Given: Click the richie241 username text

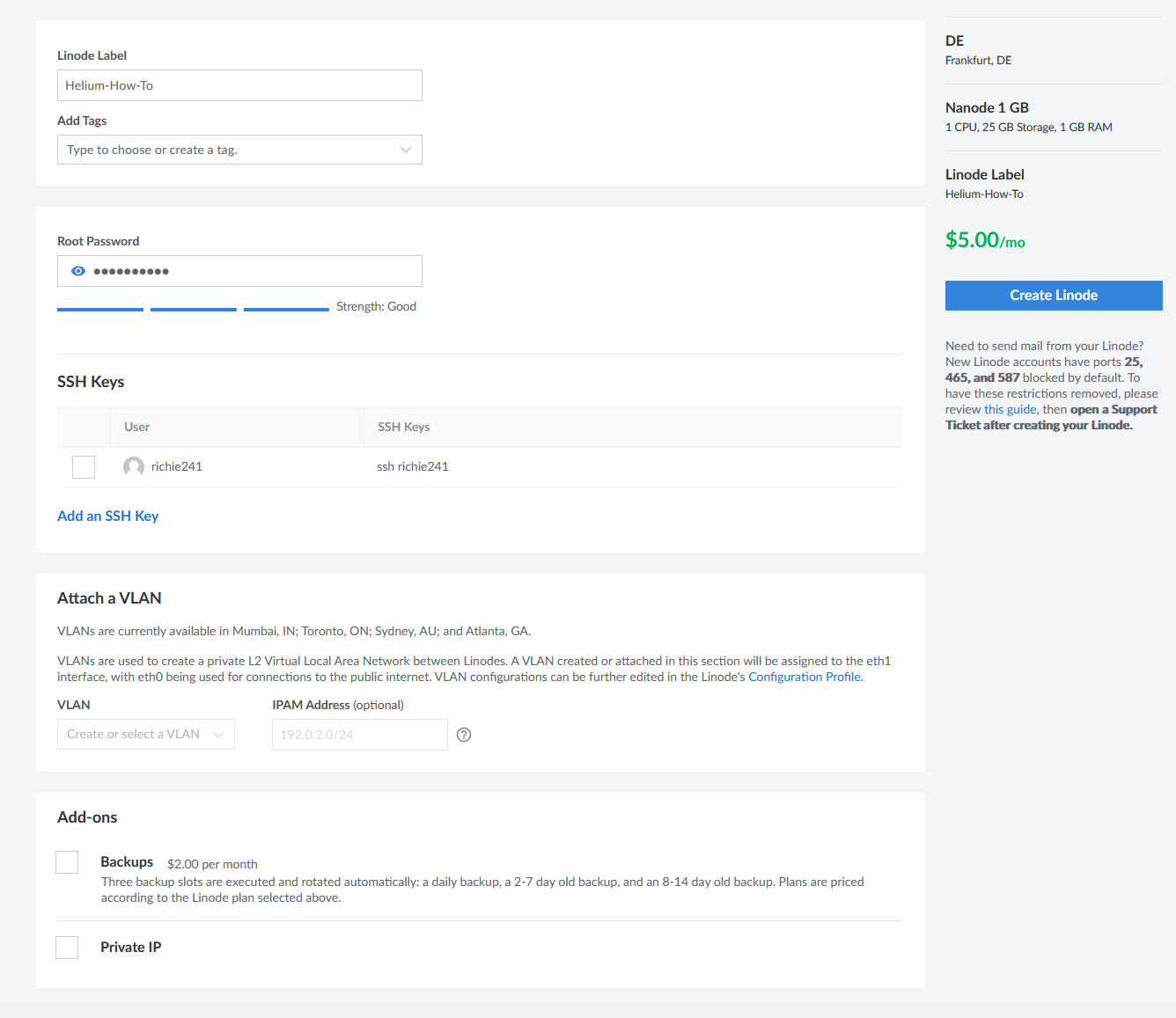Looking at the screenshot, I should [177, 466].
